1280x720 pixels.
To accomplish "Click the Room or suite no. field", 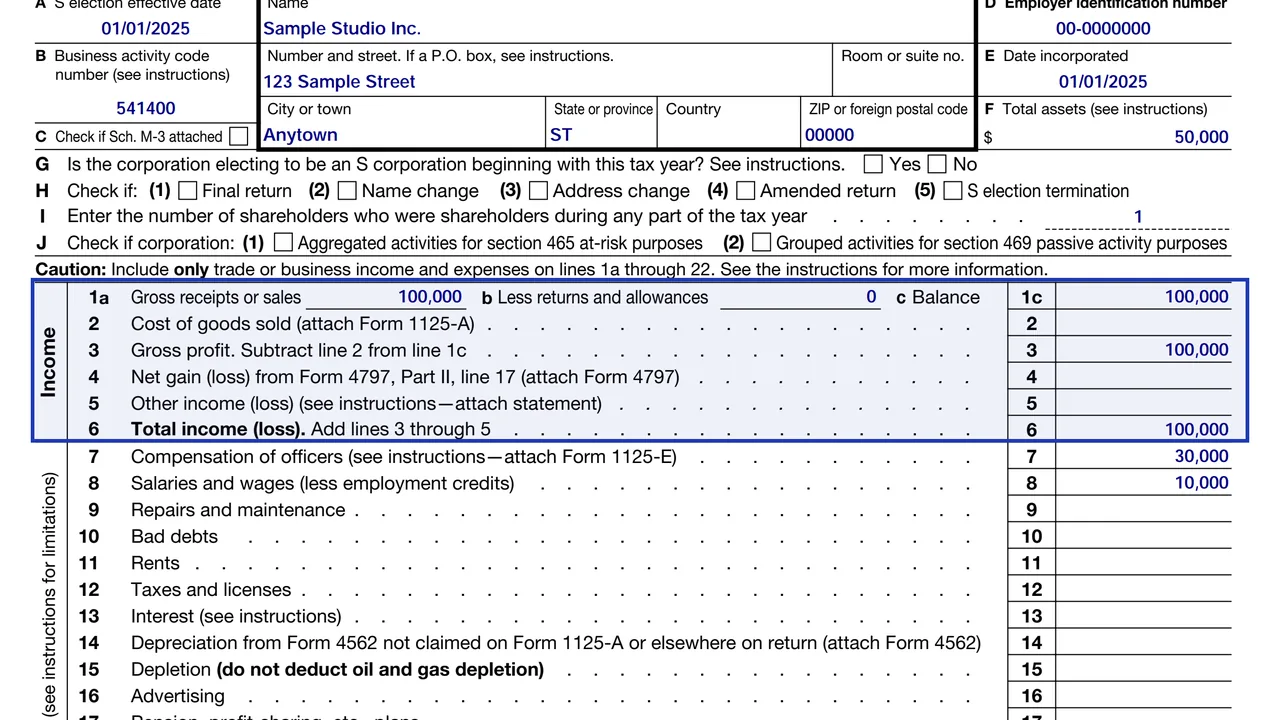I will 903,81.
